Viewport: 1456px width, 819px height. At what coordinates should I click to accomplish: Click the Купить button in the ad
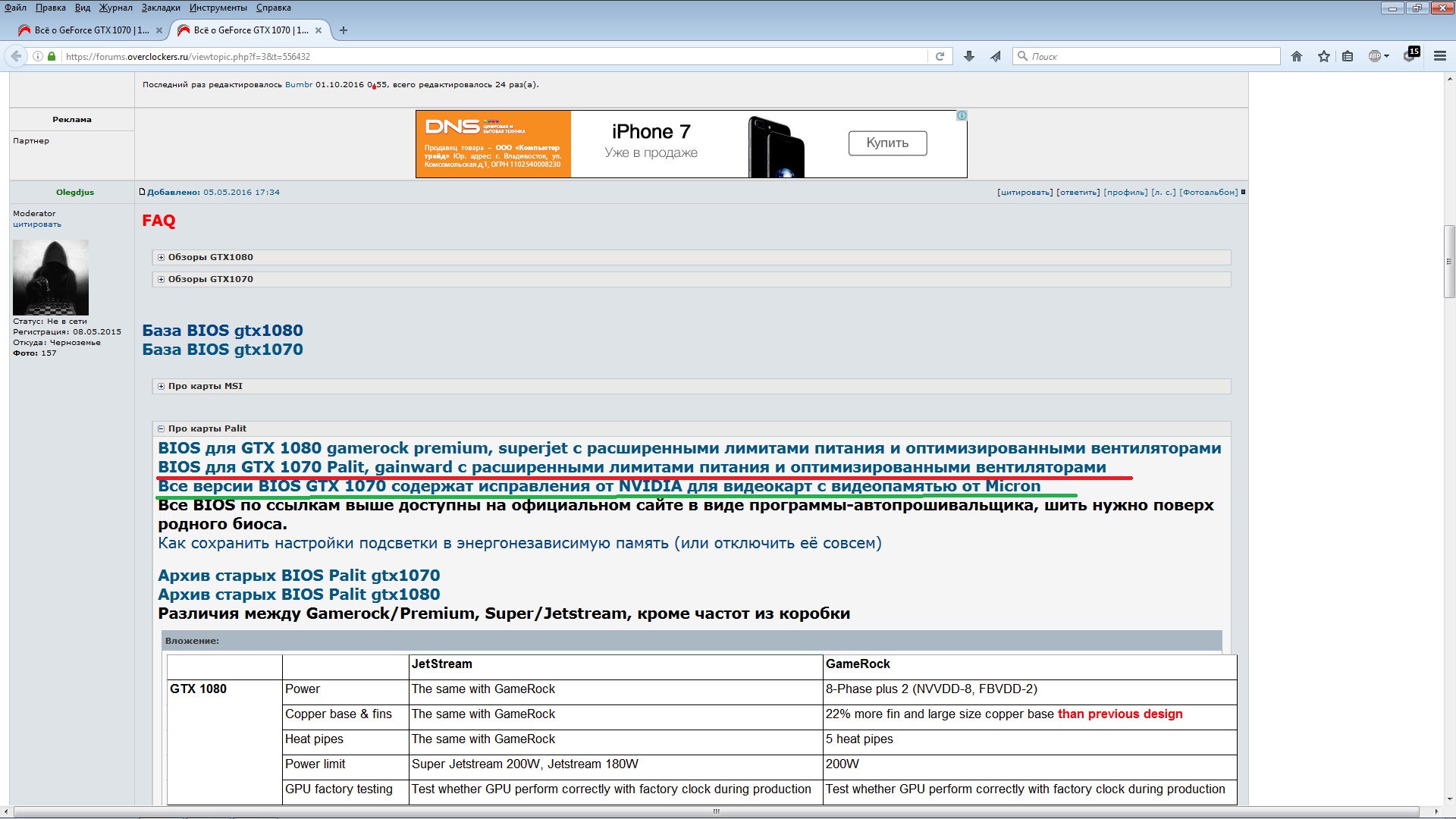(887, 143)
